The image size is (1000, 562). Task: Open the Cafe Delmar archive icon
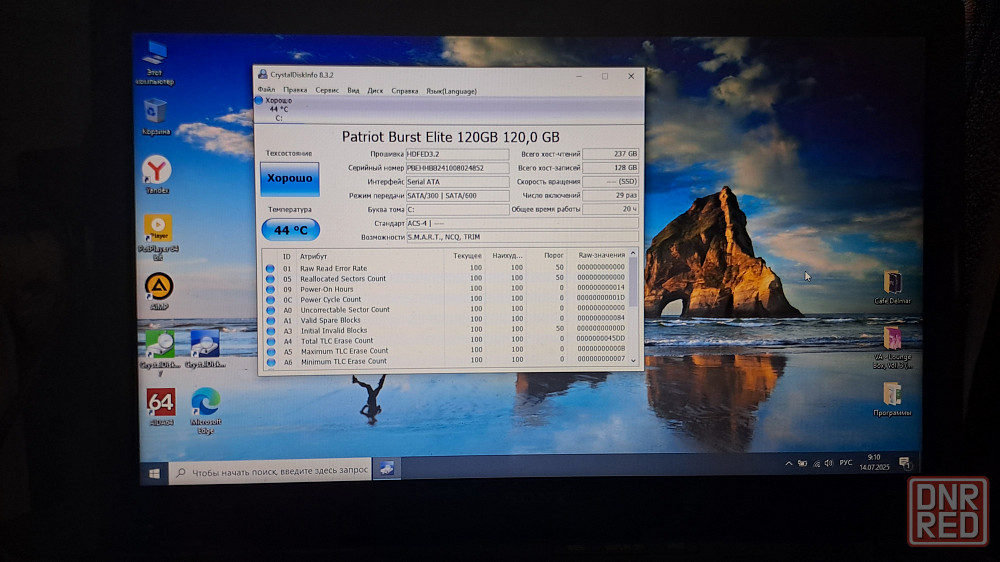pos(892,288)
